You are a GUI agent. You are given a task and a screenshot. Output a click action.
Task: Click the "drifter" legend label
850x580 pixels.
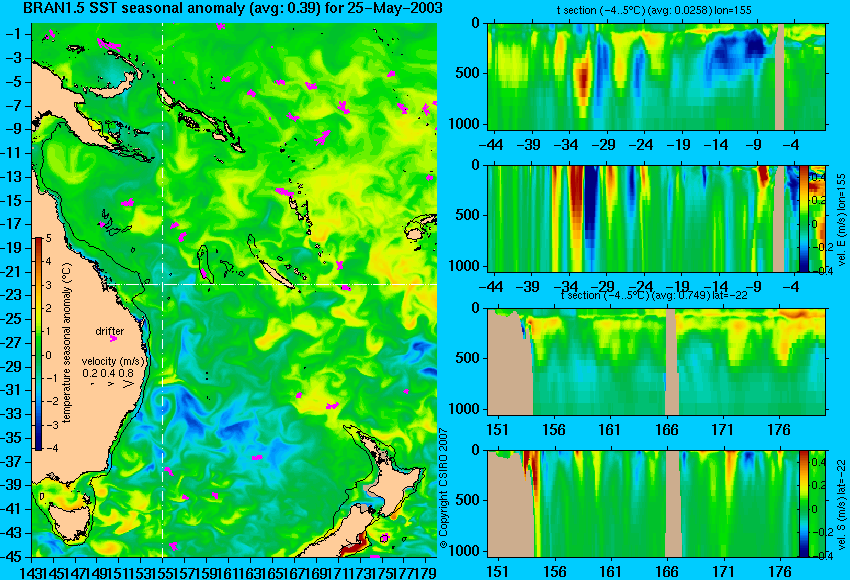(110, 331)
